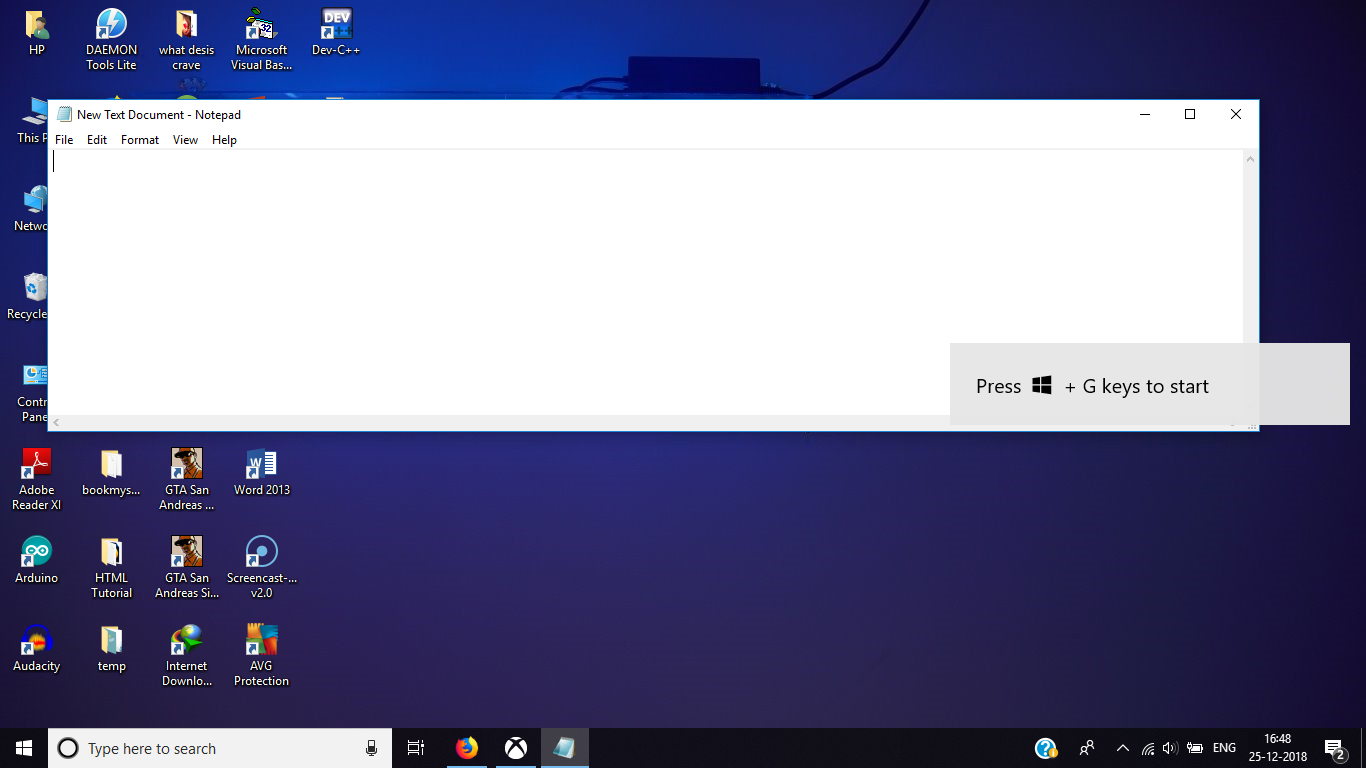The width and height of the screenshot is (1366, 768).
Task: Open the Xbox app on the taskbar
Action: [515, 748]
